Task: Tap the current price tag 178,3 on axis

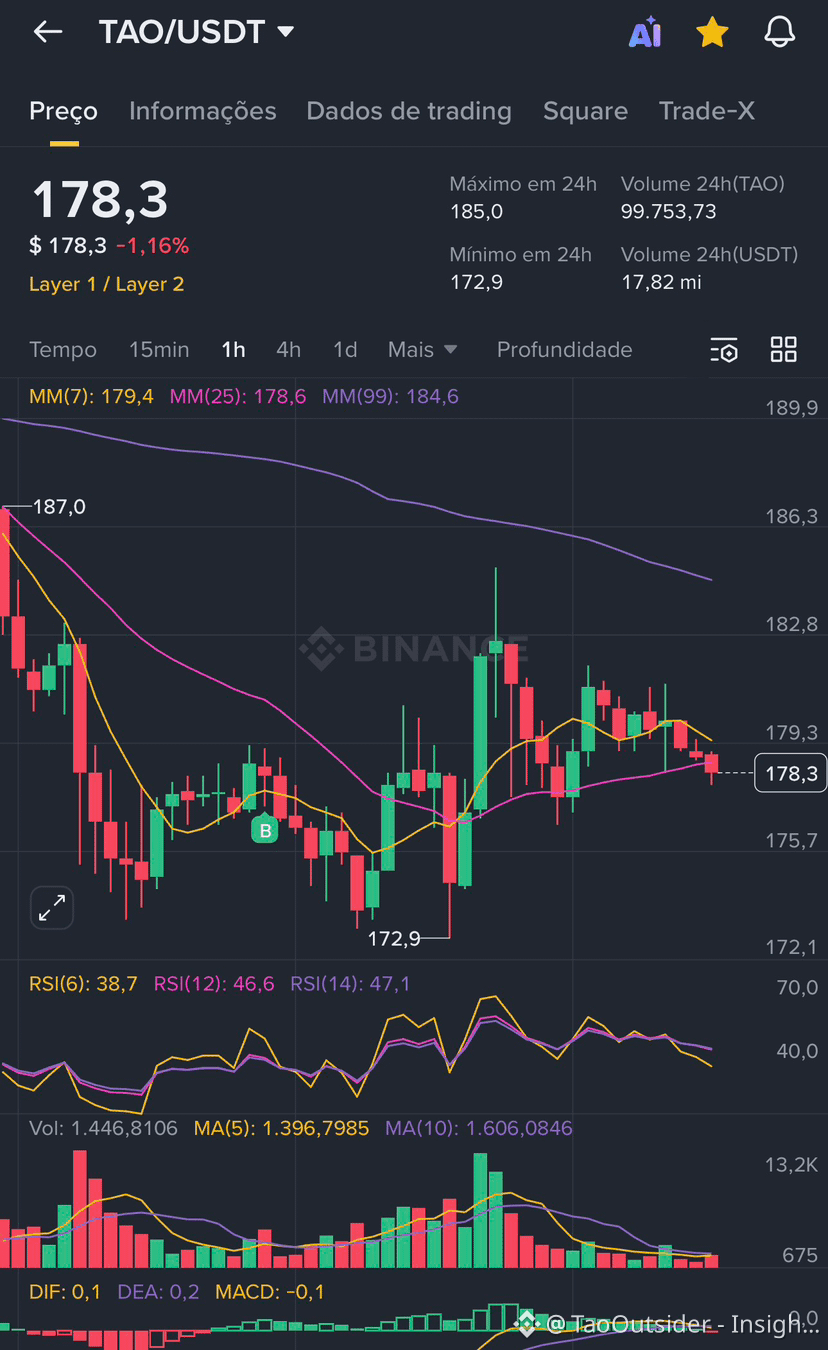Action: click(x=790, y=773)
